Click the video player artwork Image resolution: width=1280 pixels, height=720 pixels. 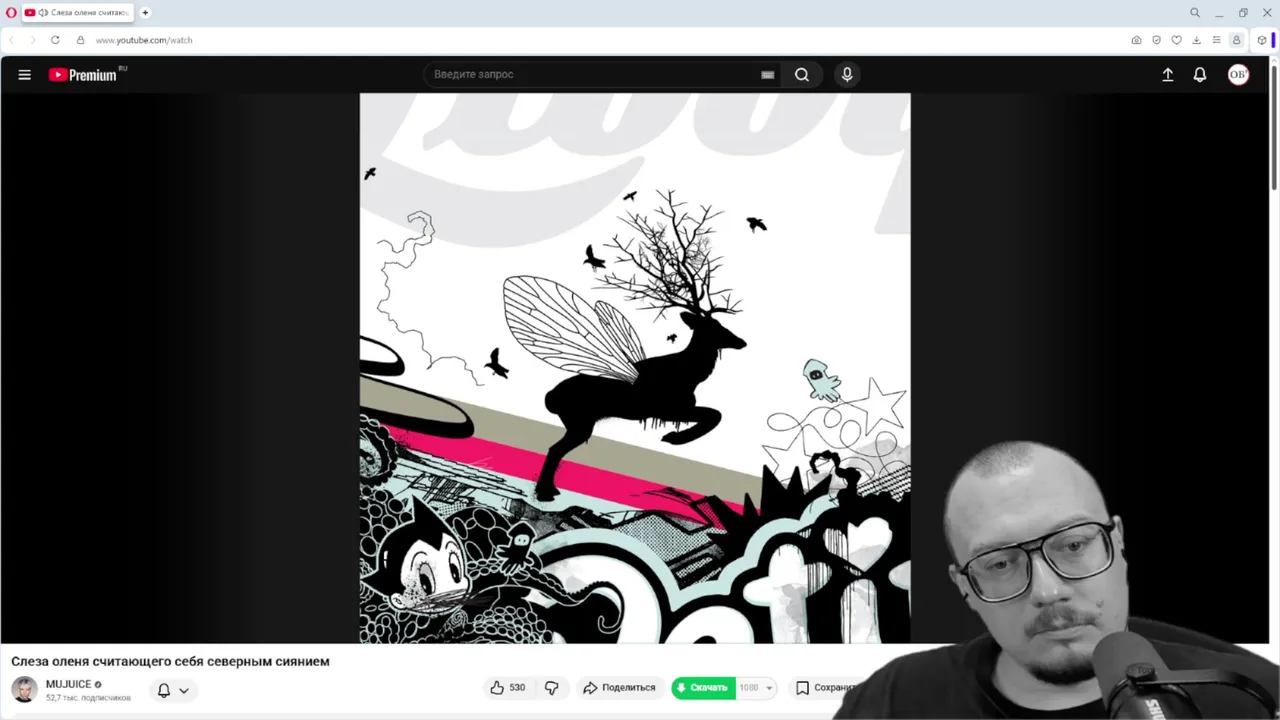point(635,368)
